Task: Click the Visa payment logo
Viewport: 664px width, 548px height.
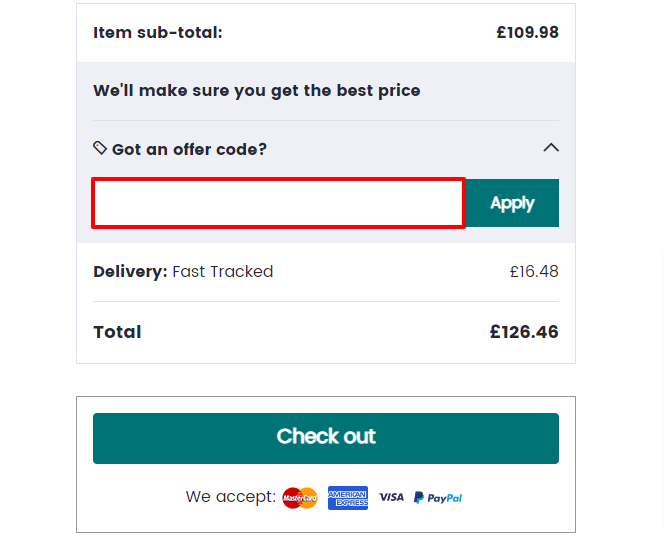Action: point(391,497)
